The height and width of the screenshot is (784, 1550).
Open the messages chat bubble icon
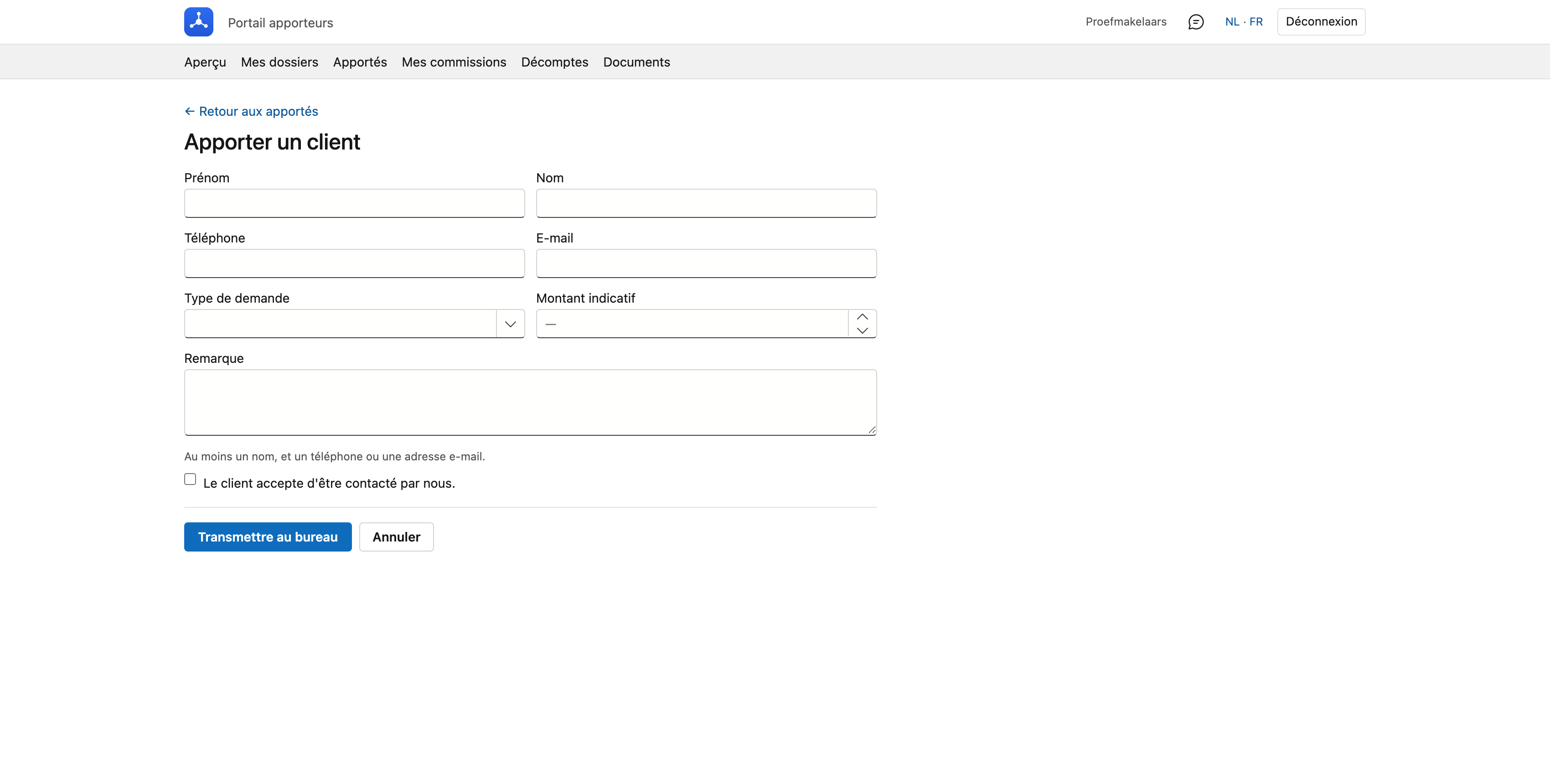[x=1196, y=22]
